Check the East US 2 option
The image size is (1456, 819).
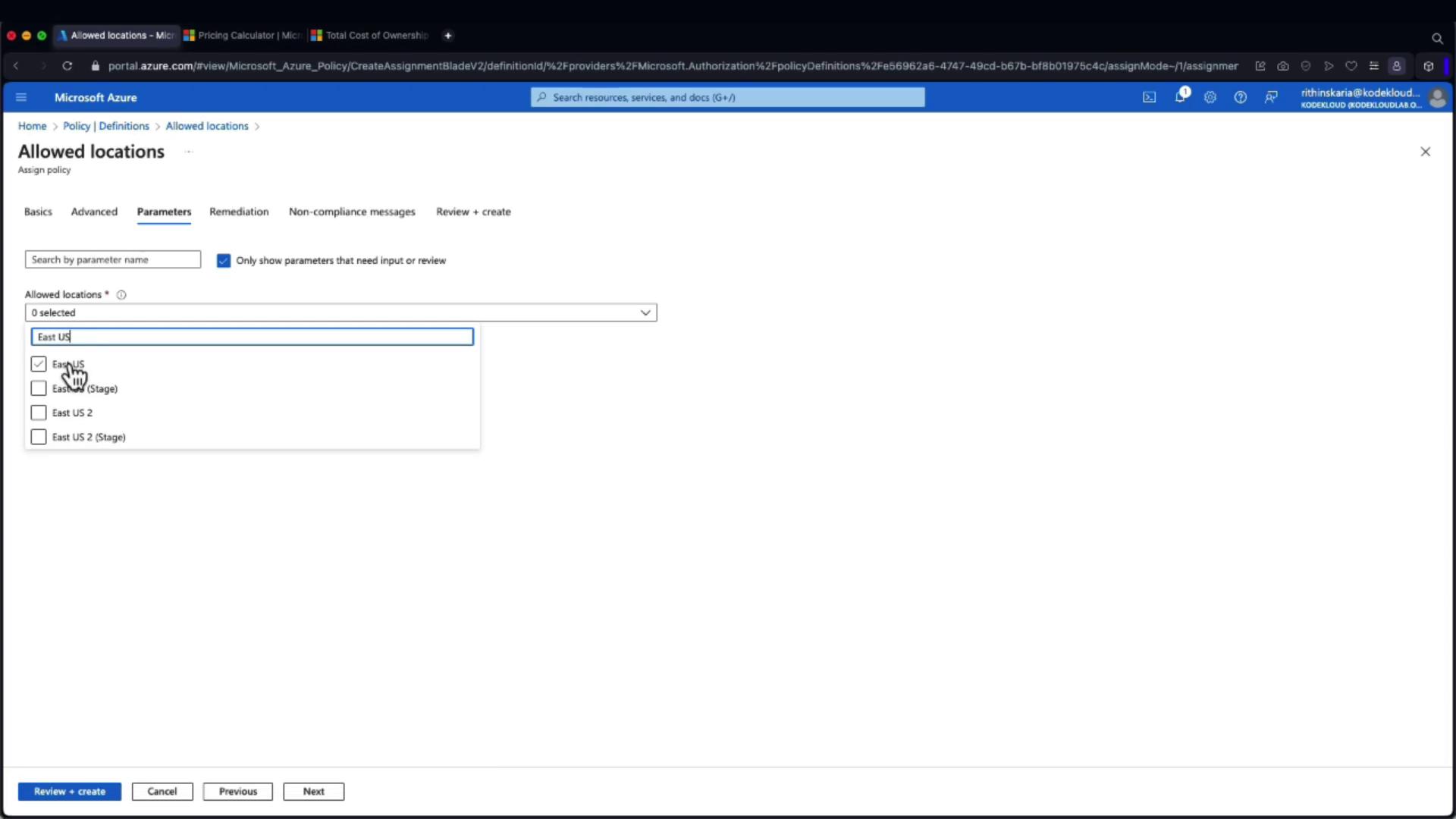[39, 413]
